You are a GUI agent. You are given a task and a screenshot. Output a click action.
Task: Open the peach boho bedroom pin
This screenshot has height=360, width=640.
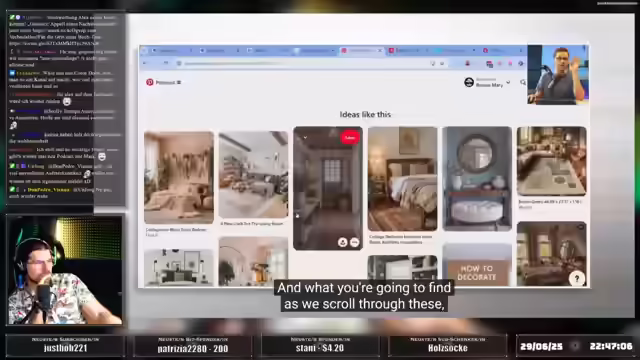(x=179, y=178)
